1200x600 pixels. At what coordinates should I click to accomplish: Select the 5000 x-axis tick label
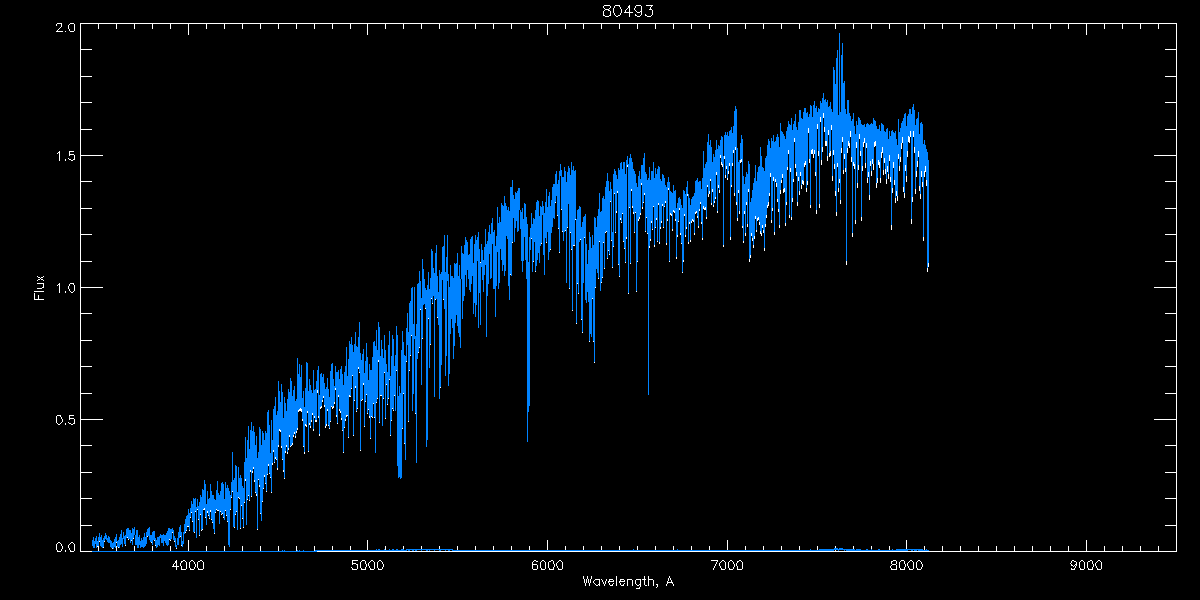368,566
